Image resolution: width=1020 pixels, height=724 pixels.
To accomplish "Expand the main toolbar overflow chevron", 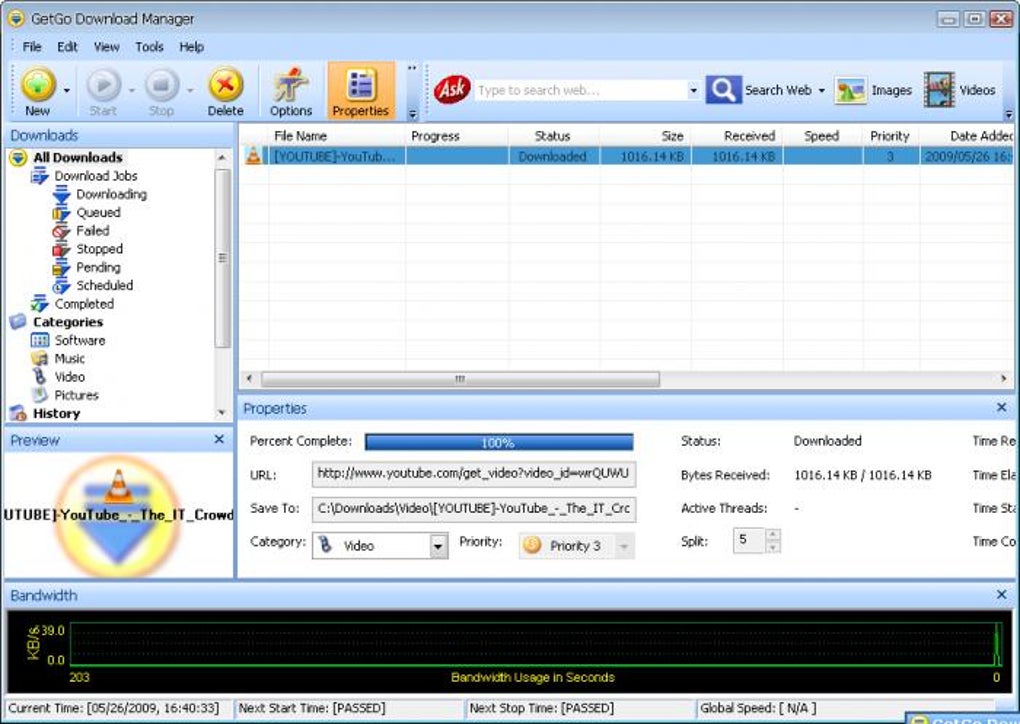I will point(412,114).
